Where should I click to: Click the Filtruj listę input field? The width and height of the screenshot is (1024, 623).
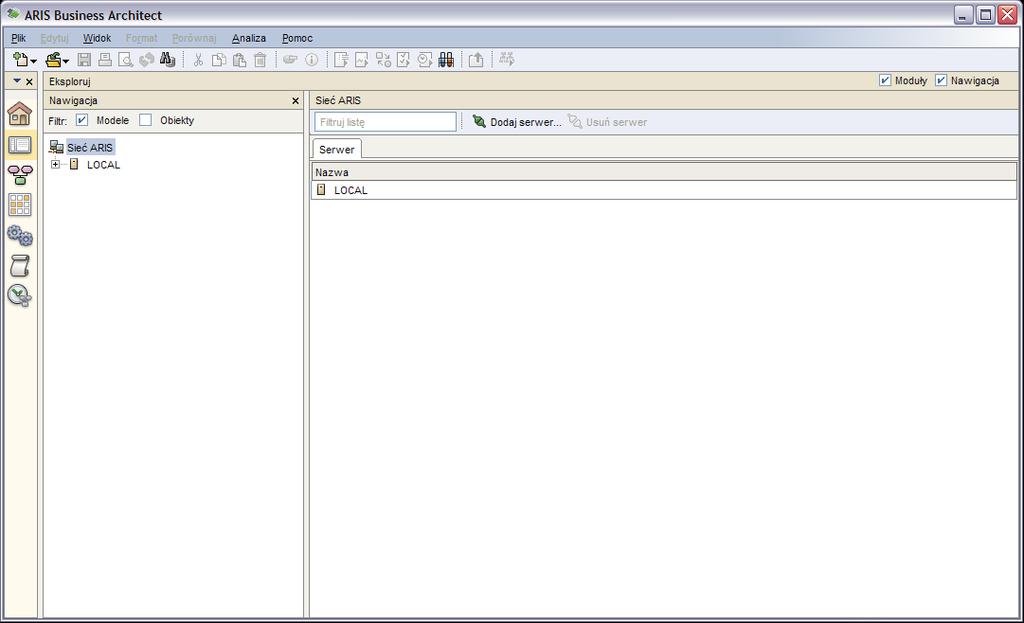tap(385, 122)
